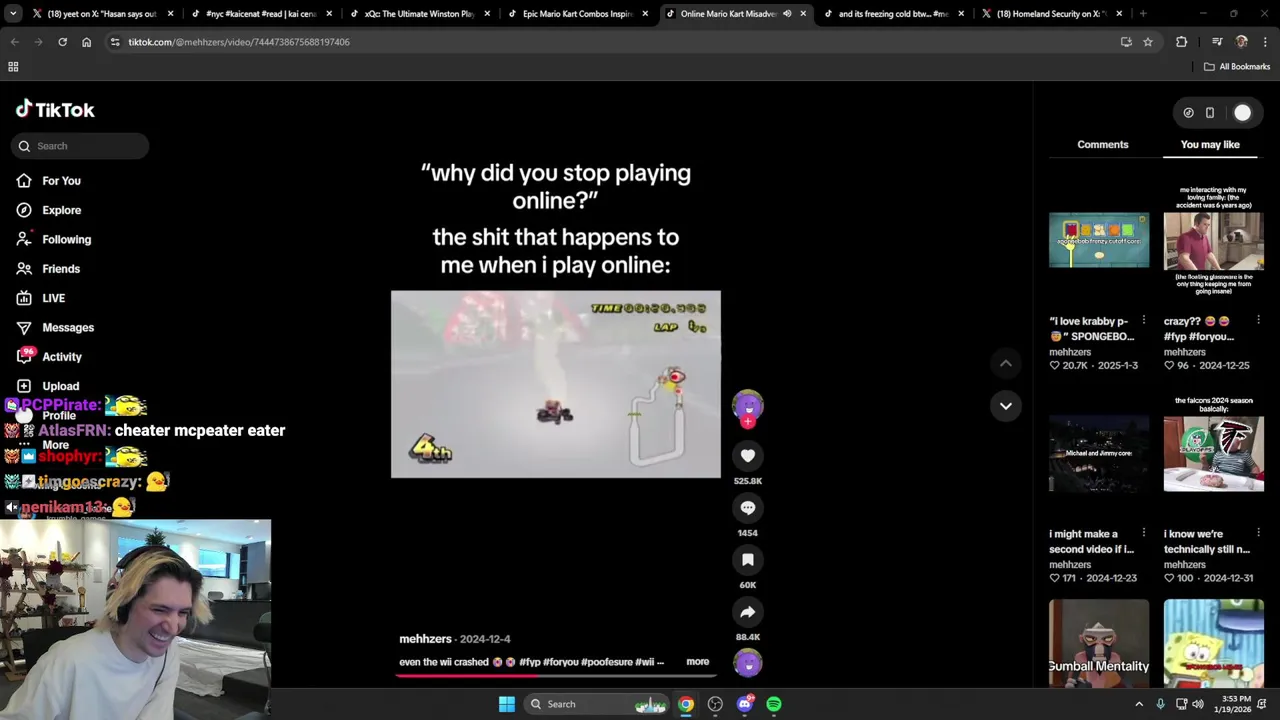This screenshot has height=720, width=1280.
Task: Click the get TikTok app phone icon
Action: pyautogui.click(x=1209, y=113)
